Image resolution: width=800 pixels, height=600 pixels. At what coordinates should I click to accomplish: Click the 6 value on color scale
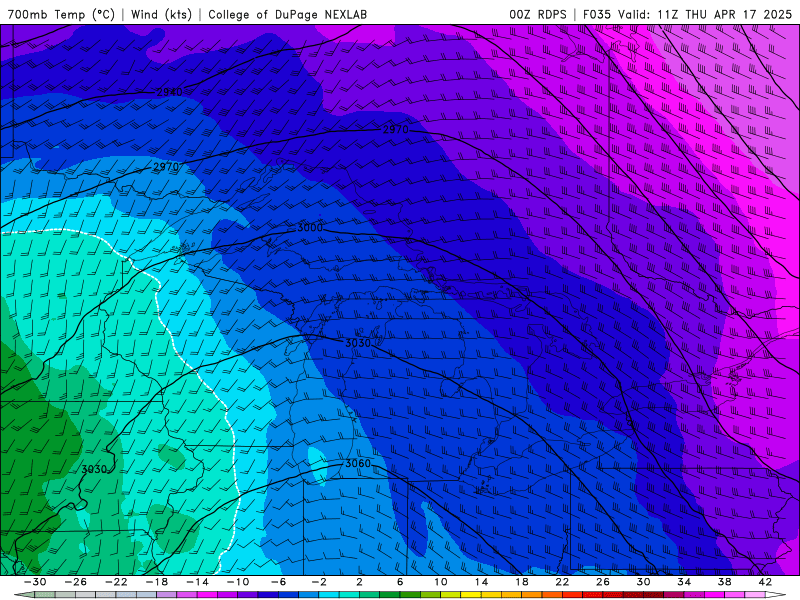pyautogui.click(x=401, y=582)
